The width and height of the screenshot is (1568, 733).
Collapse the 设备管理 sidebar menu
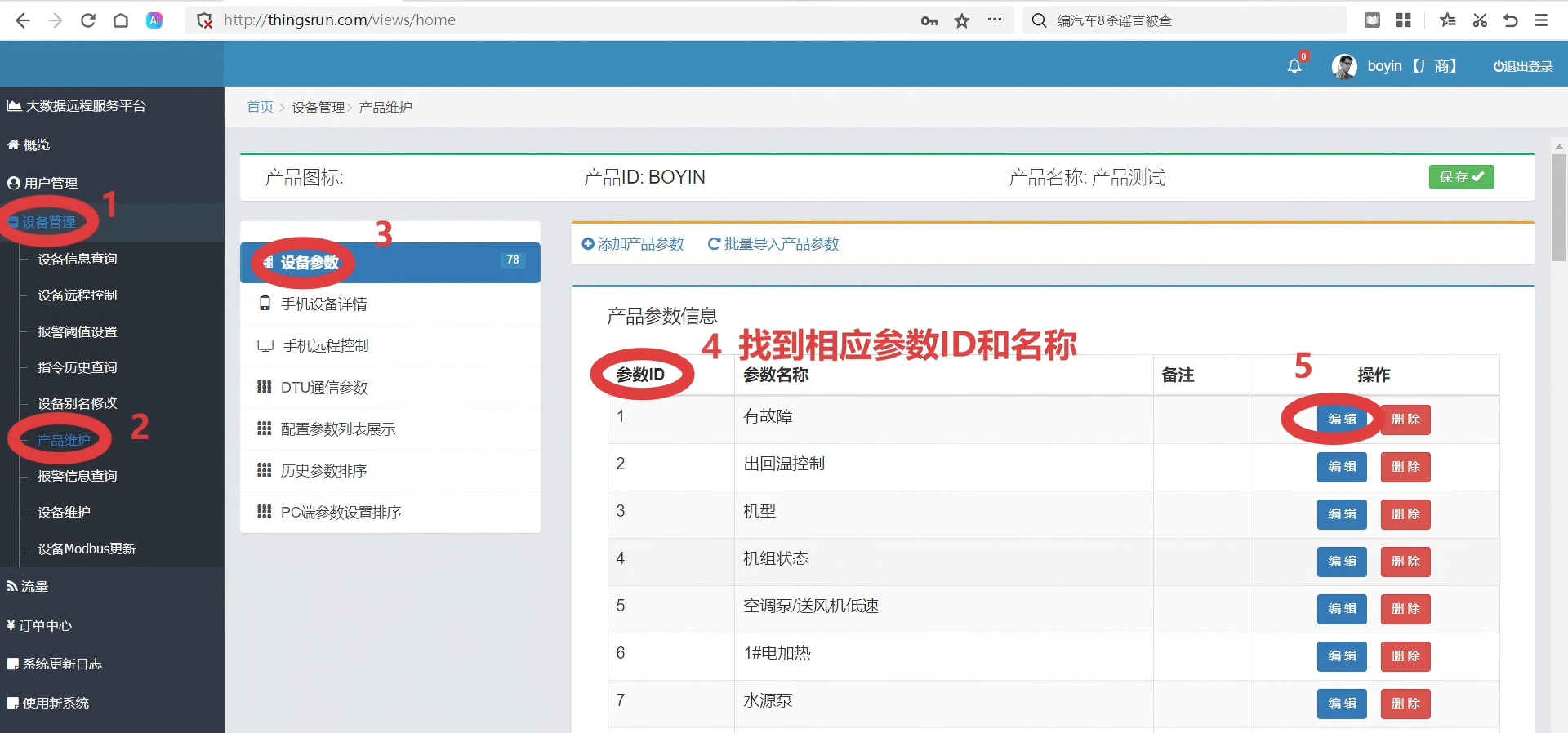(x=49, y=222)
